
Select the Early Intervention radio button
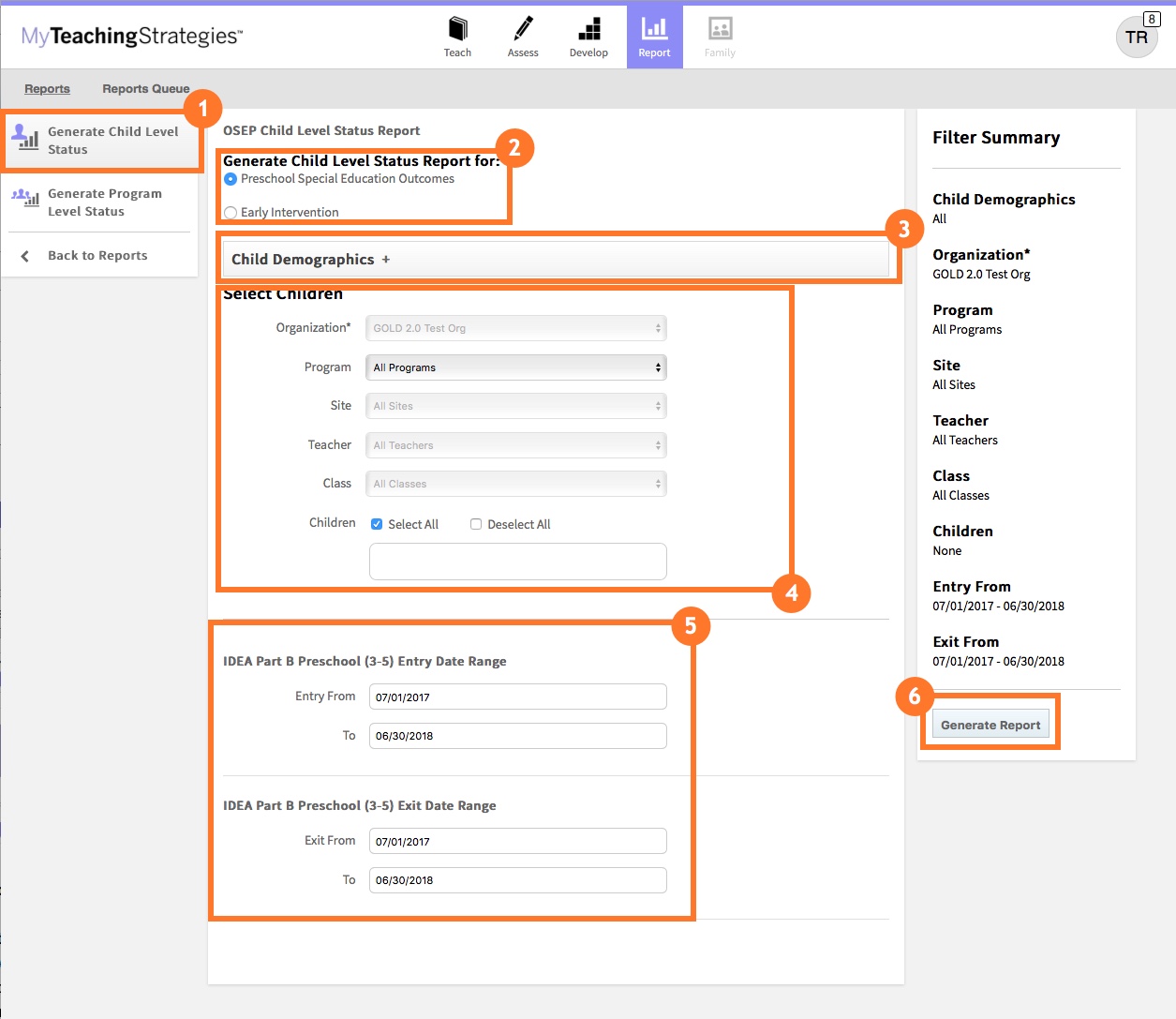231,213
